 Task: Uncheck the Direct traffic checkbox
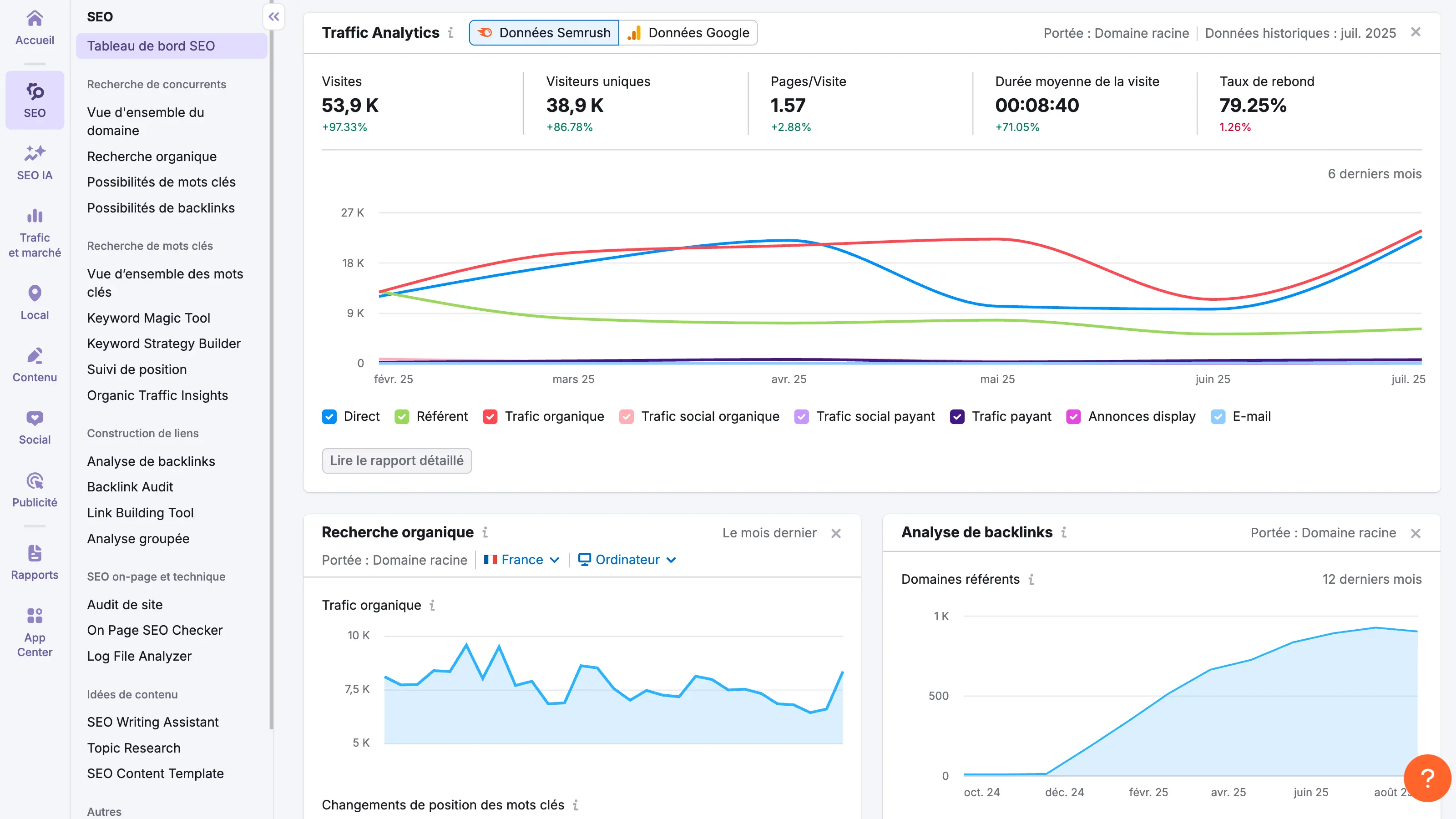[329, 417]
